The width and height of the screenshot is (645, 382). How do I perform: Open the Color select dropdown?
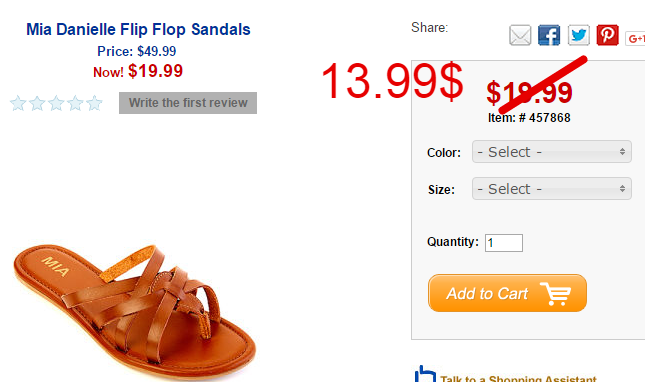(552, 152)
